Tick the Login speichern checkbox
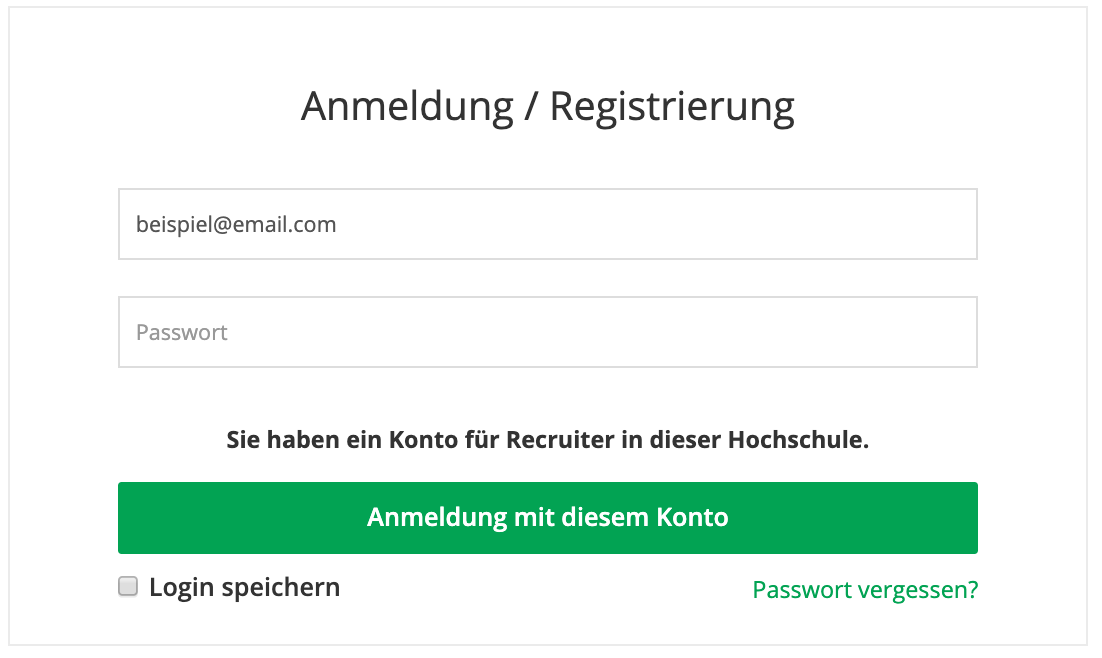The image size is (1102, 658). point(128,586)
